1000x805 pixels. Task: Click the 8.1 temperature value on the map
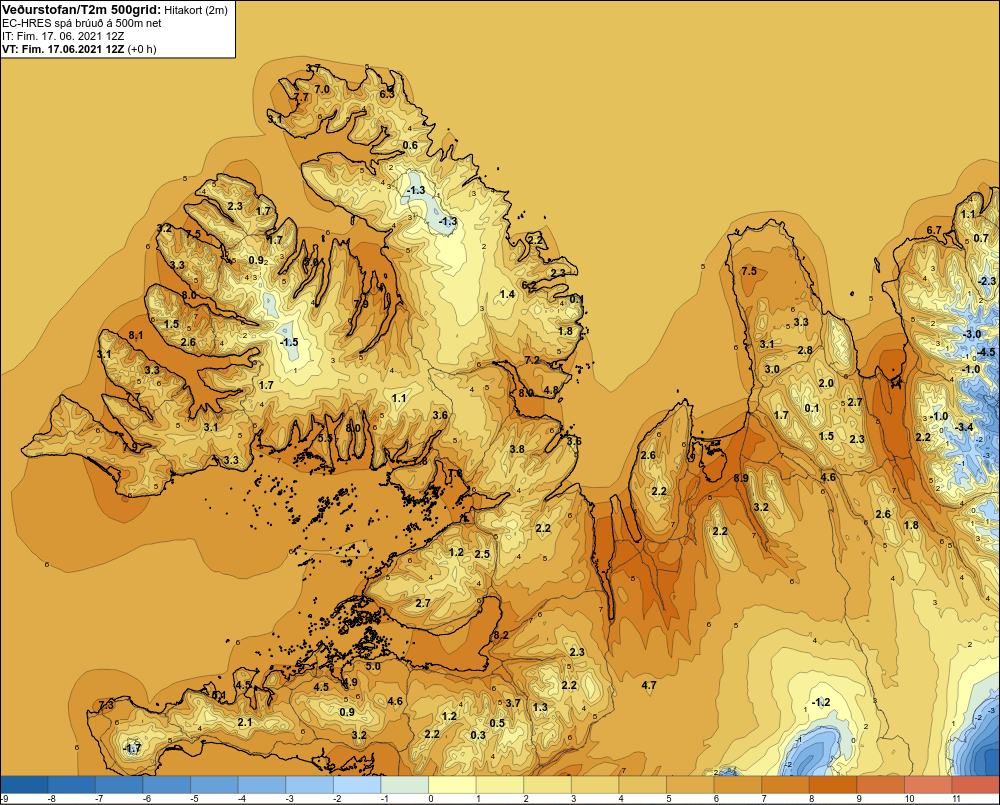coord(135,336)
